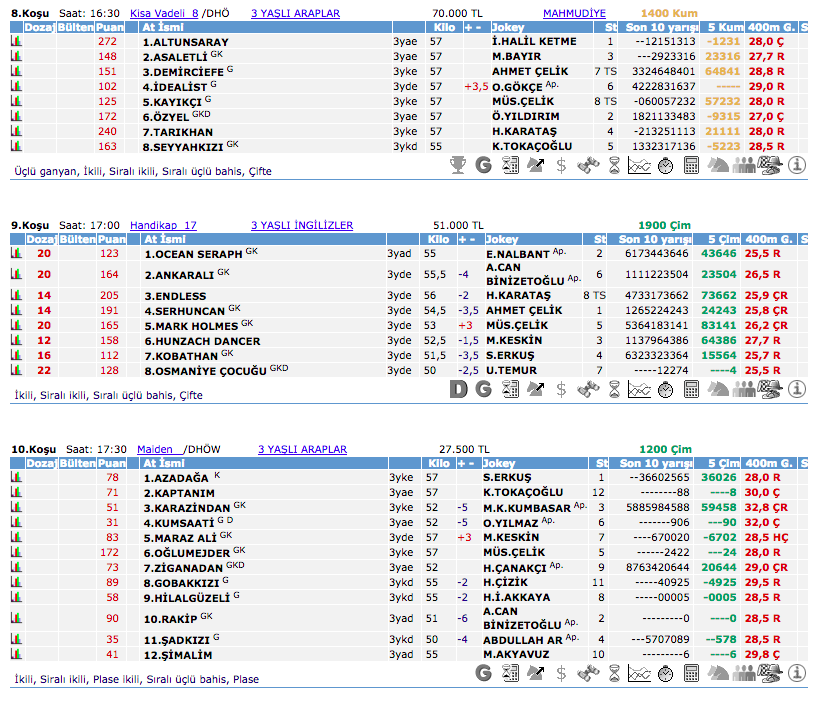
Task: Click the binoculars icon in race 8 toolbar
Action: point(588,165)
